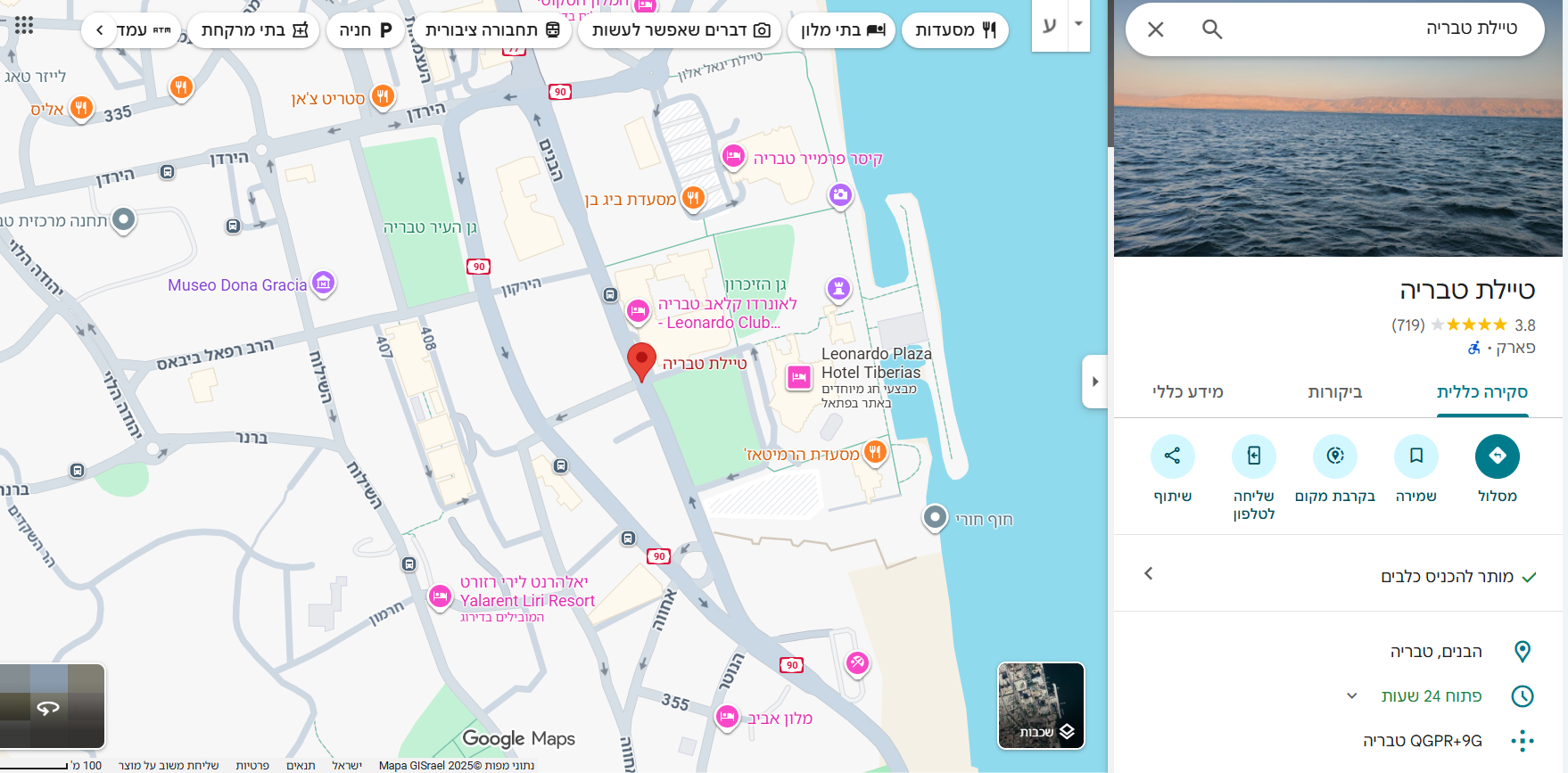Toggle the layers (שכבות) satellite view thumbnail

click(1041, 705)
